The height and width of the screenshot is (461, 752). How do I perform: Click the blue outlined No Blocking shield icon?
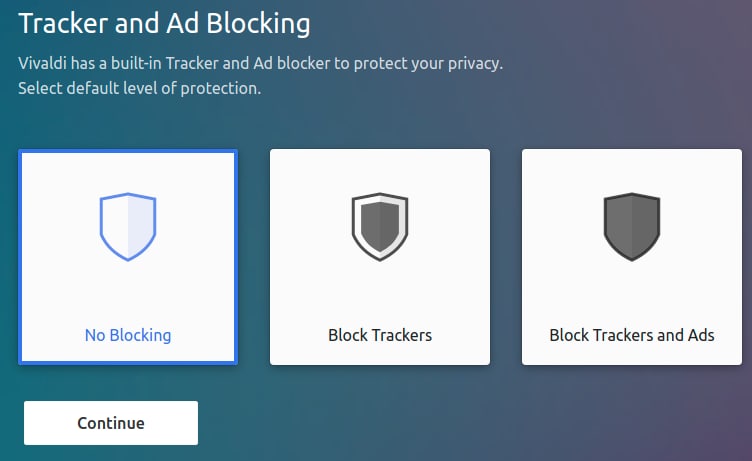tap(128, 226)
